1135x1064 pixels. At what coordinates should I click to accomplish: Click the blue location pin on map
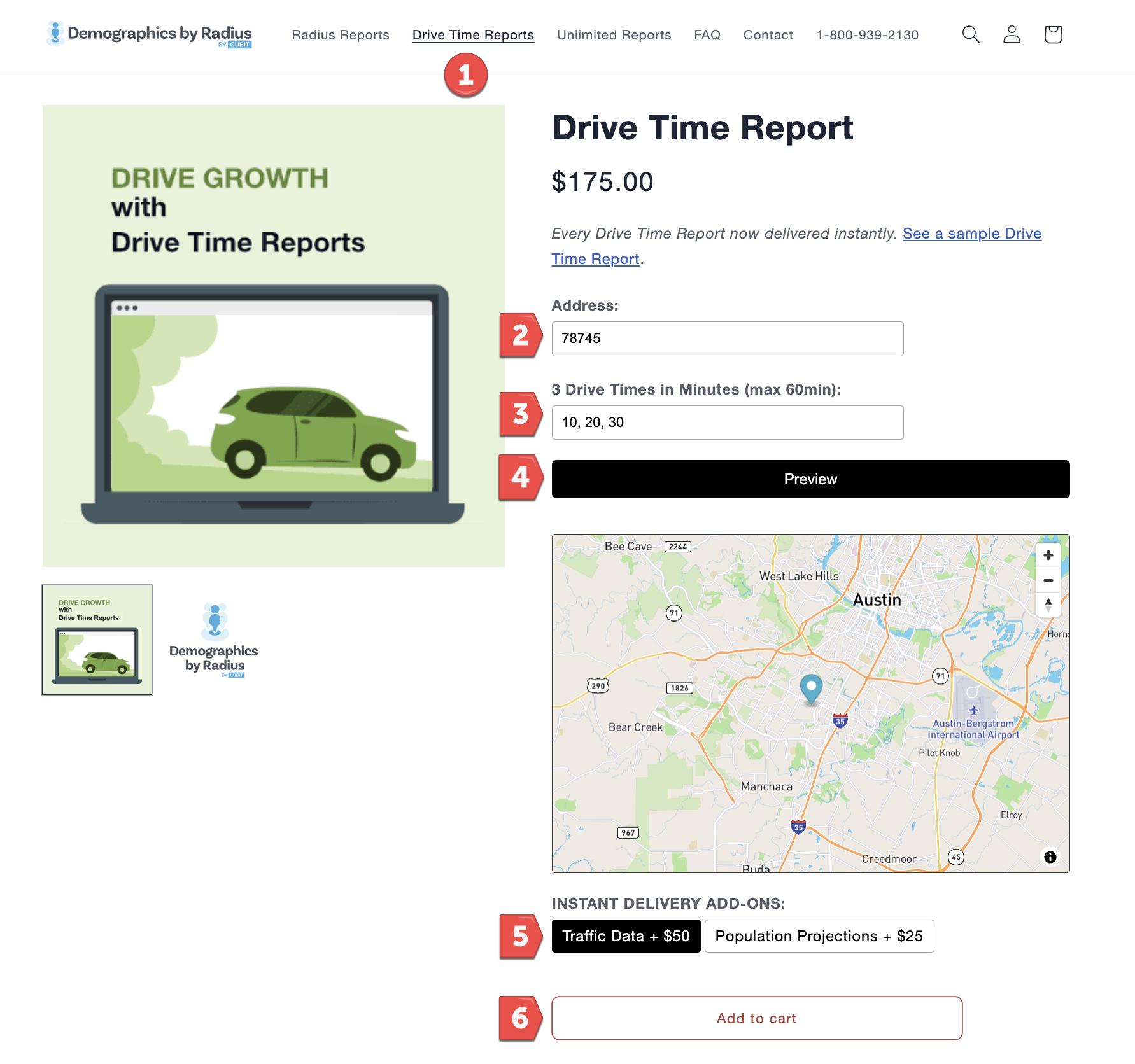(x=810, y=689)
